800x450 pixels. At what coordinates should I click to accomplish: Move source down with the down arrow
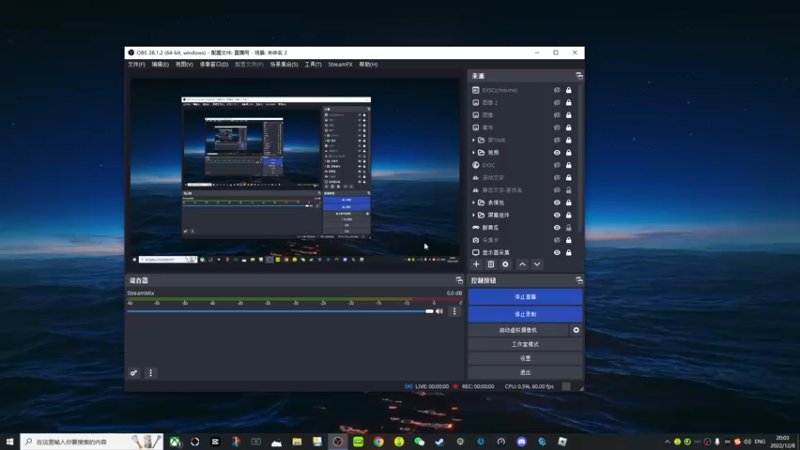(537, 264)
